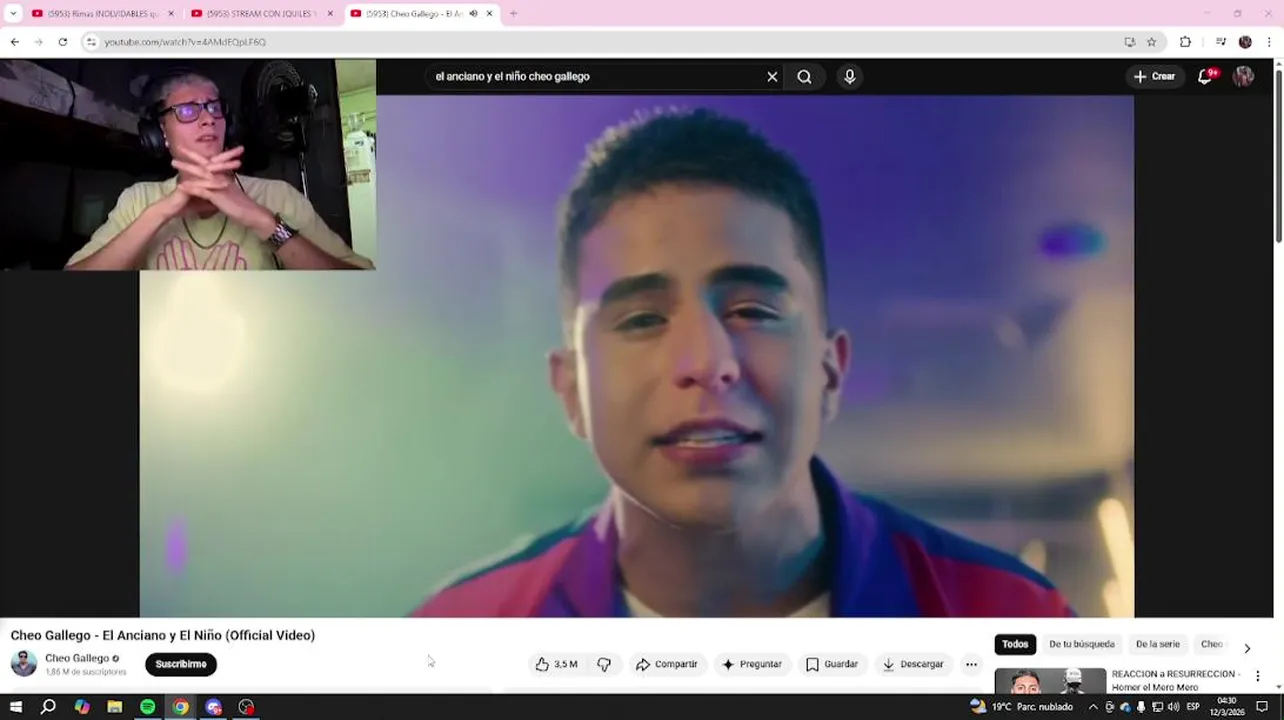Open the Chrome extensions puzzle icon

(x=1185, y=42)
